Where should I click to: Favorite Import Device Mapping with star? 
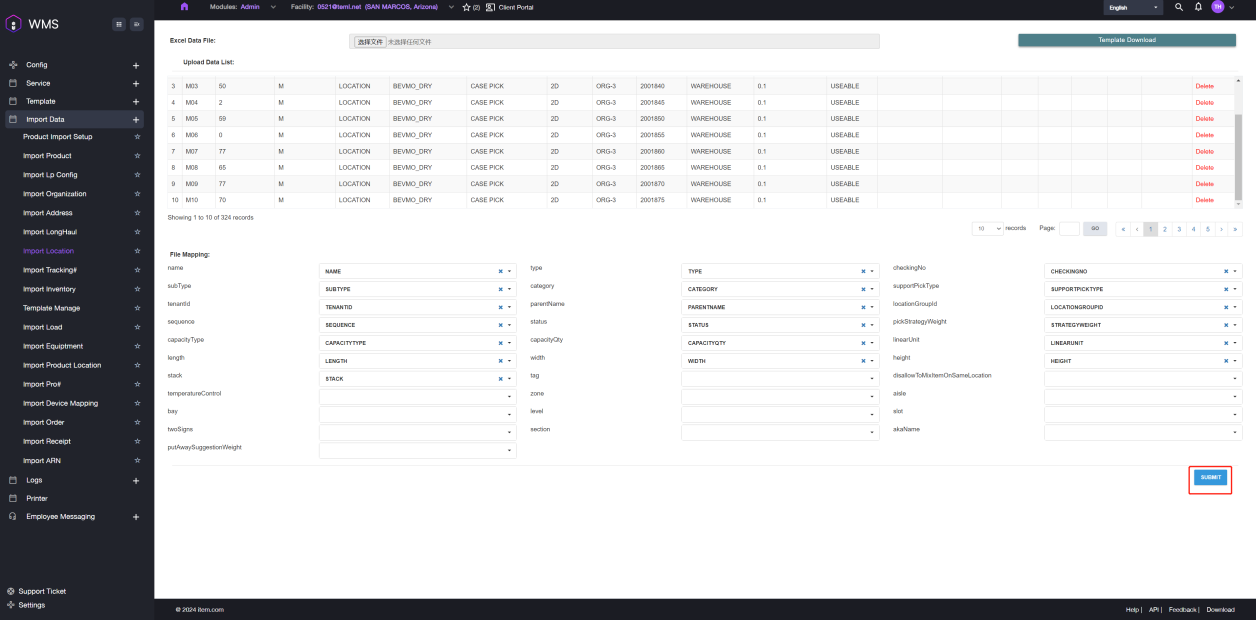click(138, 403)
